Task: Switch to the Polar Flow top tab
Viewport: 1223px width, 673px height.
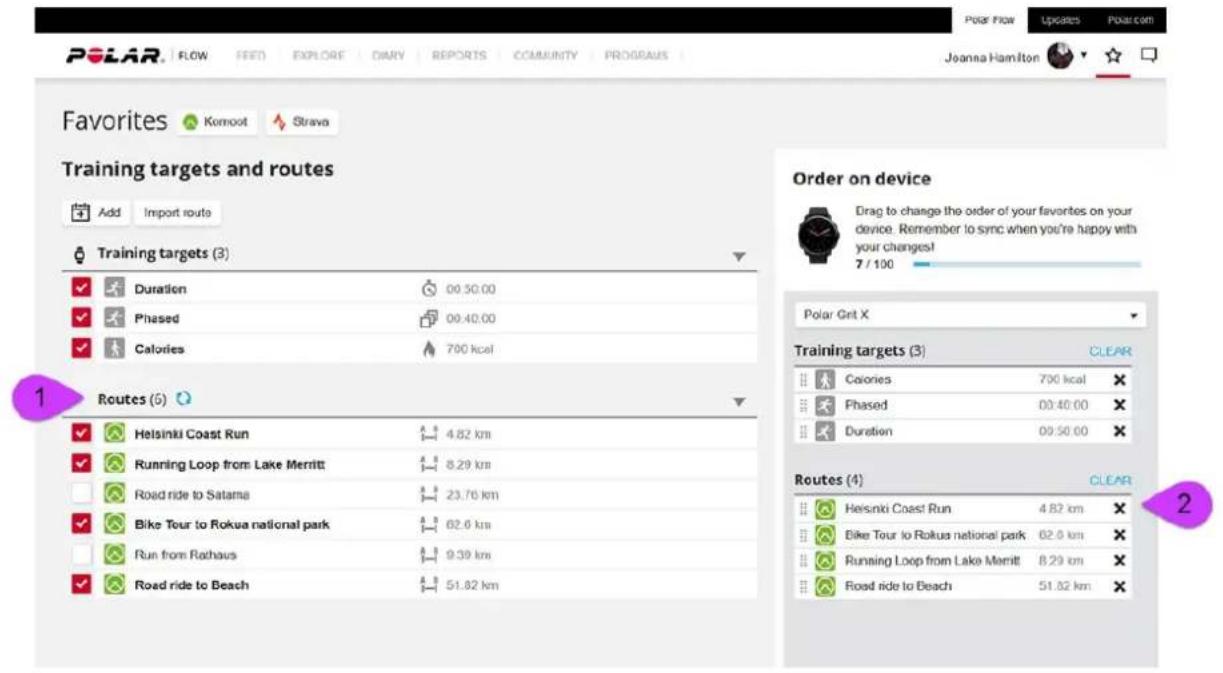Action: (989, 20)
